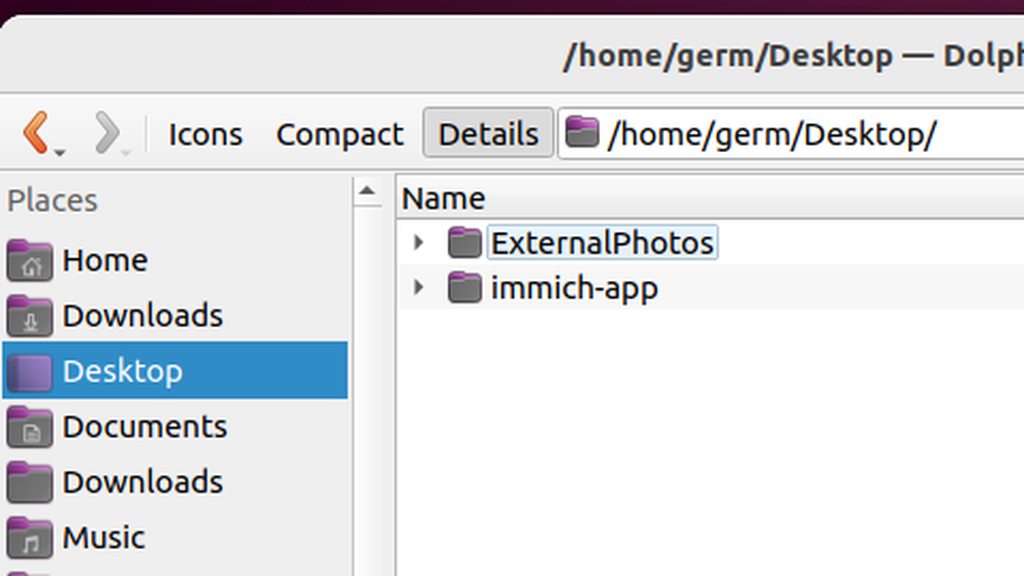Click the Documents folder icon in Places
This screenshot has height=576, width=1024.
pos(30,427)
